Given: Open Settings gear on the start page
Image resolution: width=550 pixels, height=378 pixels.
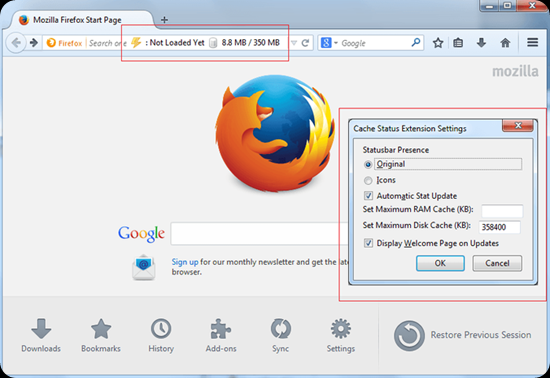Looking at the screenshot, I should click(x=341, y=335).
